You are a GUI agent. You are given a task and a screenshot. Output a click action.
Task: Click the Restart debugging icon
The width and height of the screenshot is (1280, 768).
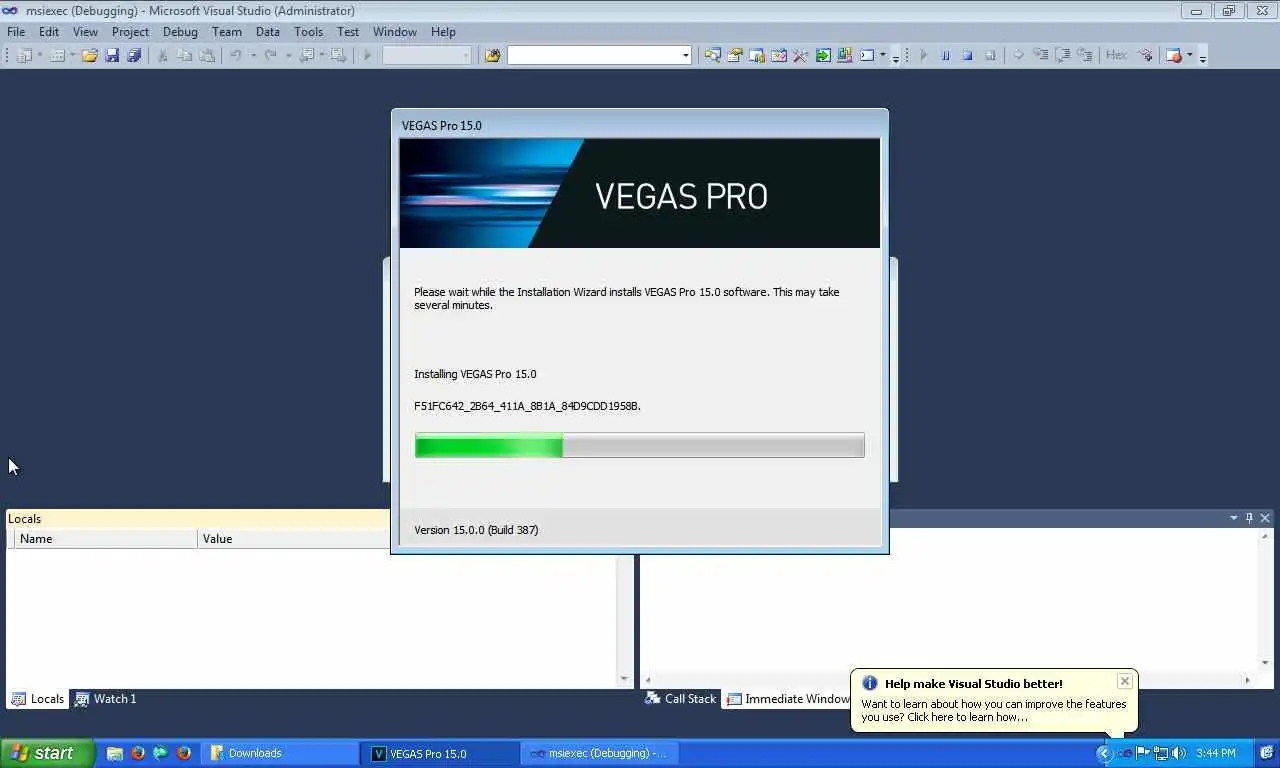pyautogui.click(x=990, y=55)
